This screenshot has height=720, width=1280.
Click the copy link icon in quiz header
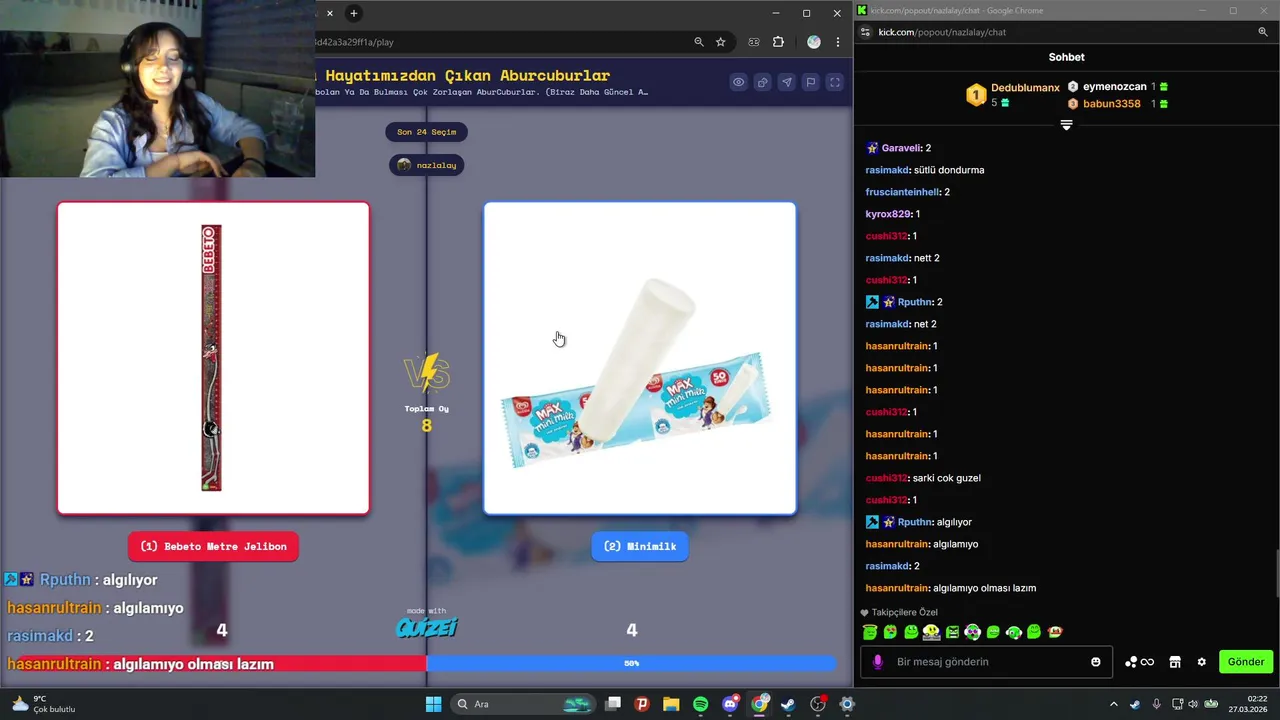point(762,82)
